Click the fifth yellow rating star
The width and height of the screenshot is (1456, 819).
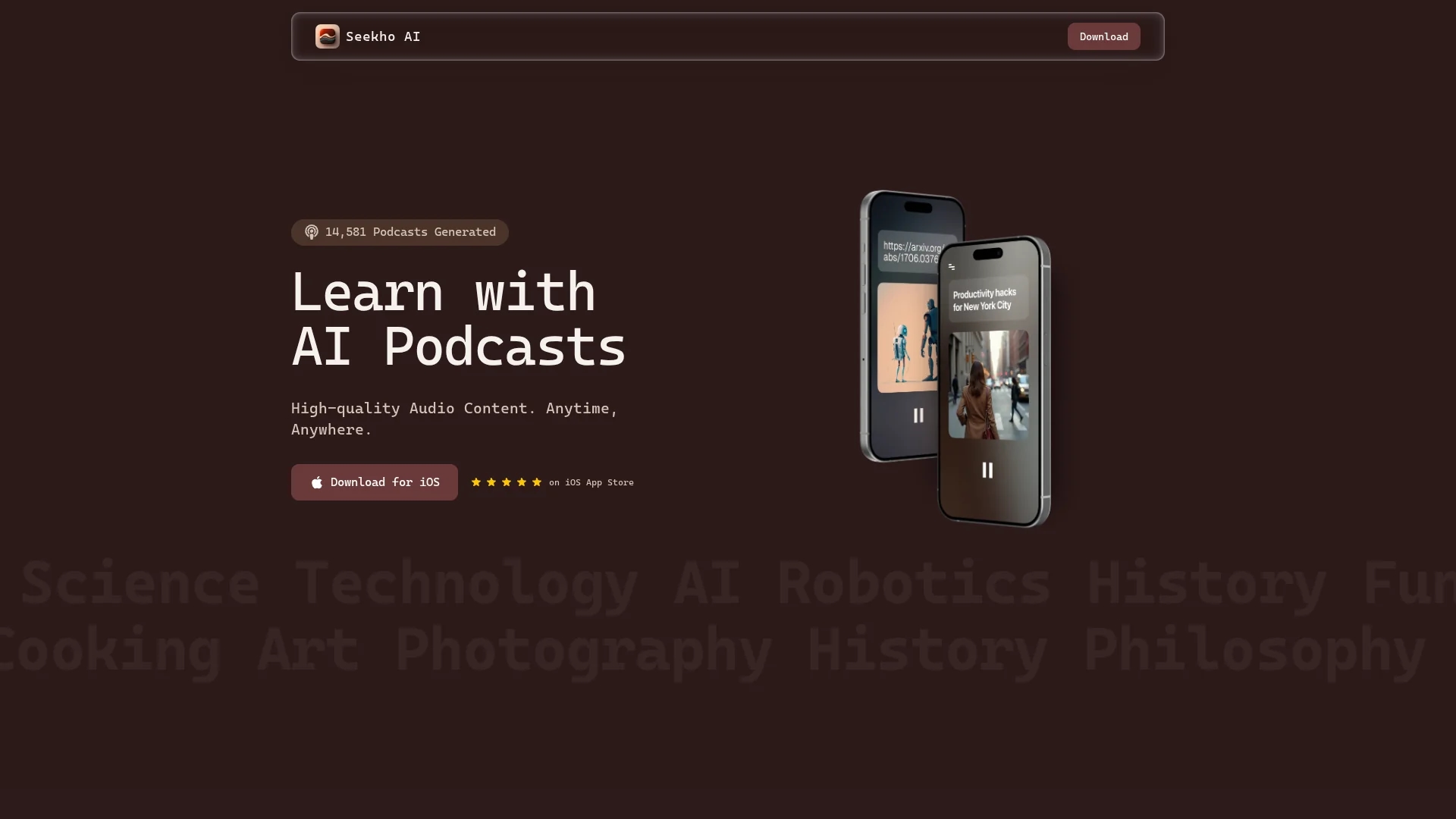click(x=537, y=482)
